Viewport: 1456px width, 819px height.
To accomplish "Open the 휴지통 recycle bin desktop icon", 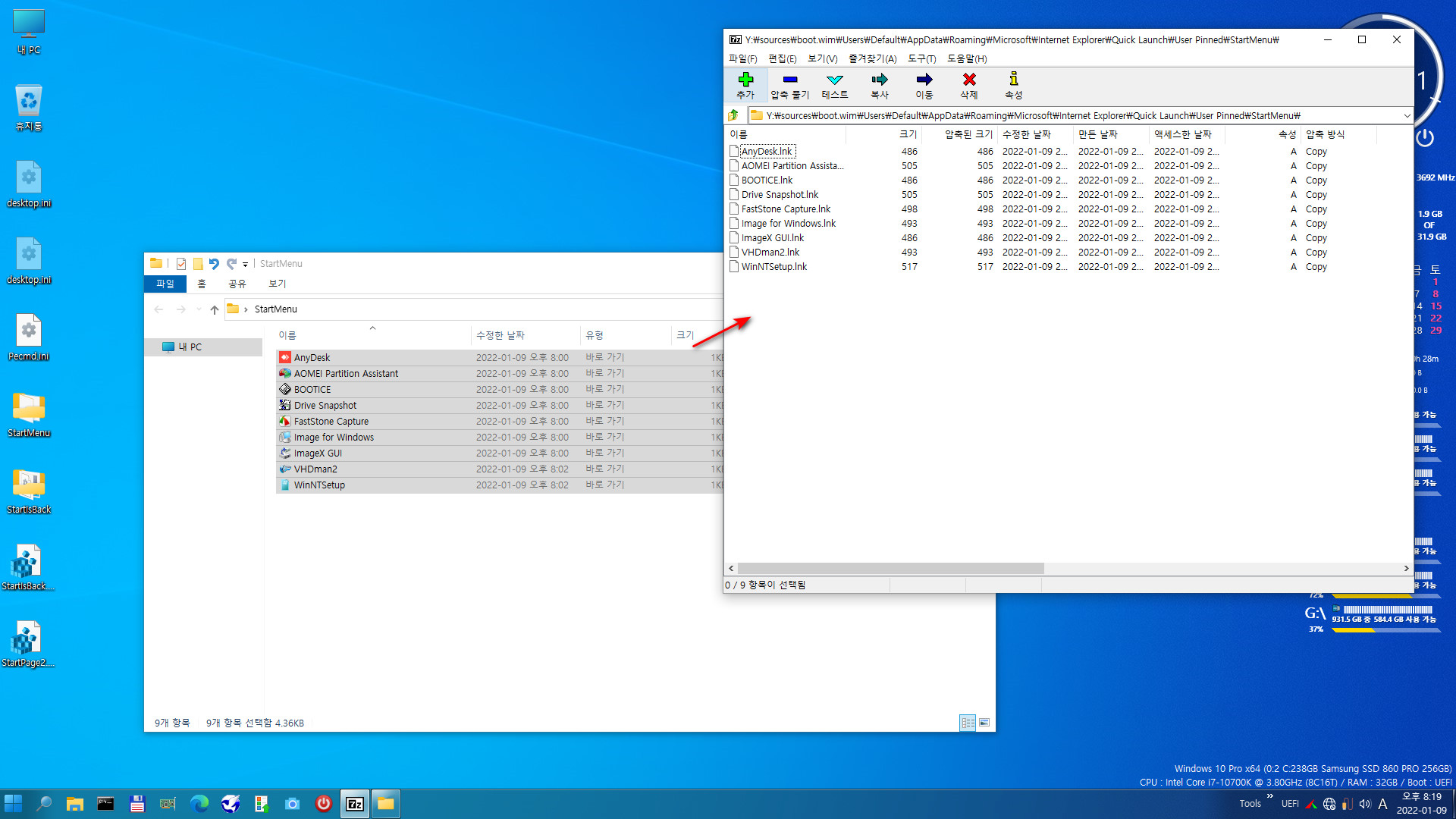I will click(29, 108).
